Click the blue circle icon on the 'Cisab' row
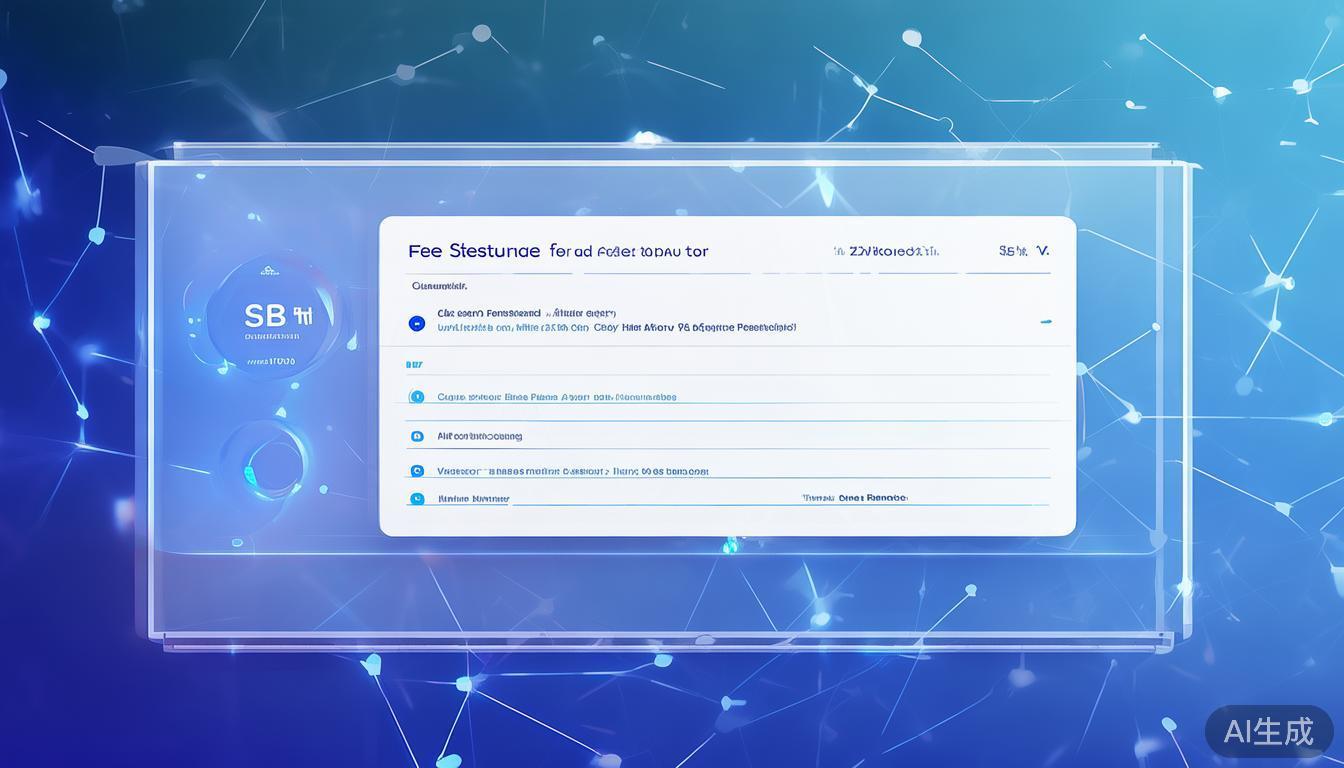 click(417, 396)
